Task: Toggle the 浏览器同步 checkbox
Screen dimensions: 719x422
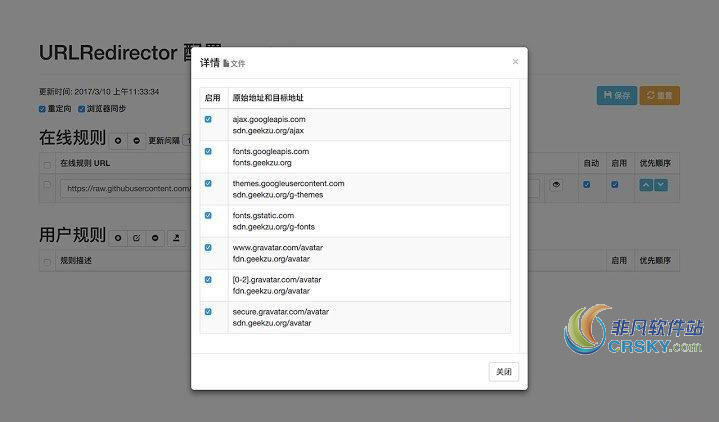Action: click(x=81, y=109)
